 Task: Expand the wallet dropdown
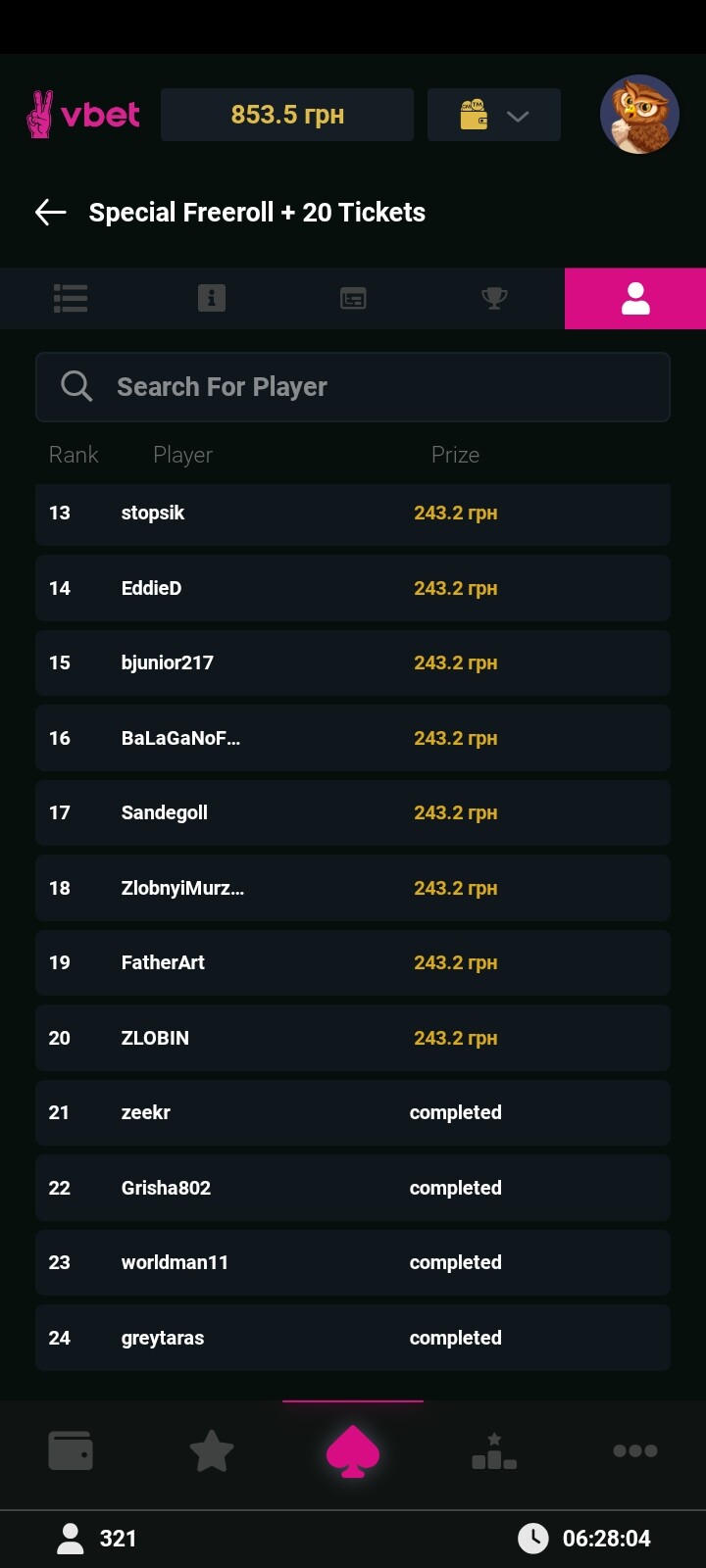point(494,115)
